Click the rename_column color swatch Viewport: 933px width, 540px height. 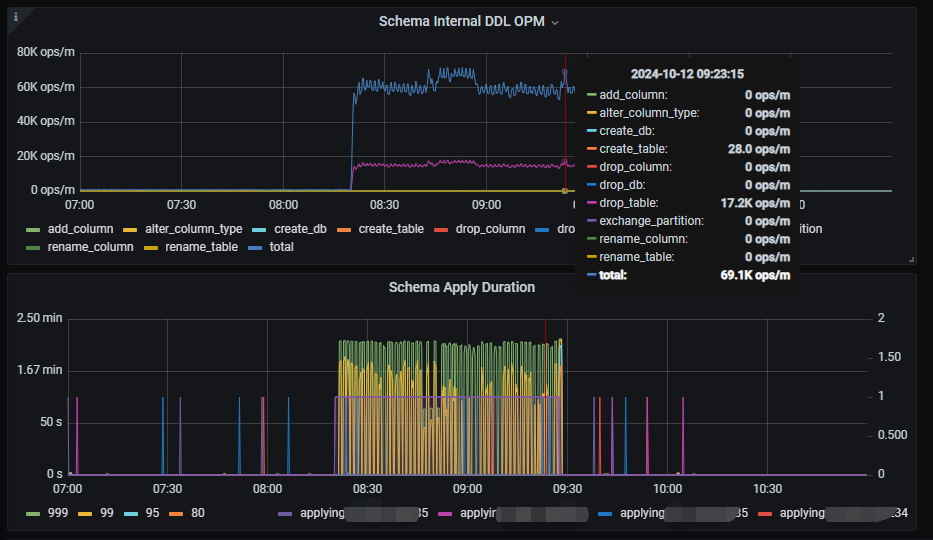tap(33, 247)
